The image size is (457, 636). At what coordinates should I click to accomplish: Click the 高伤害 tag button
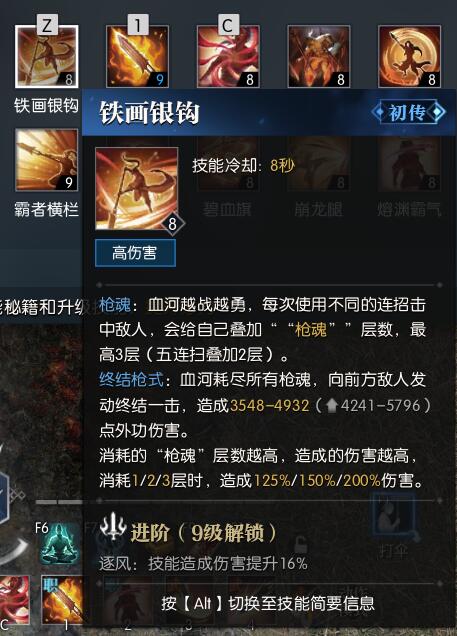point(135,253)
